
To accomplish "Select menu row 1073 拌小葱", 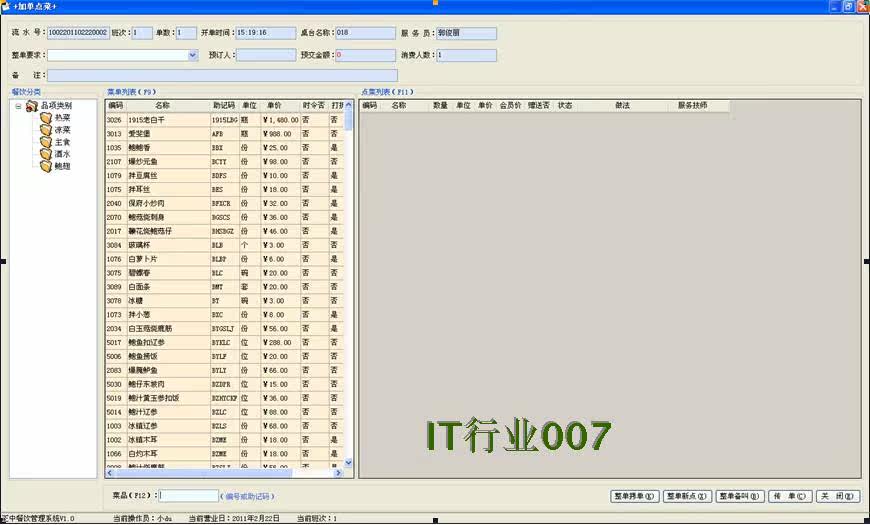I will 225,315.
